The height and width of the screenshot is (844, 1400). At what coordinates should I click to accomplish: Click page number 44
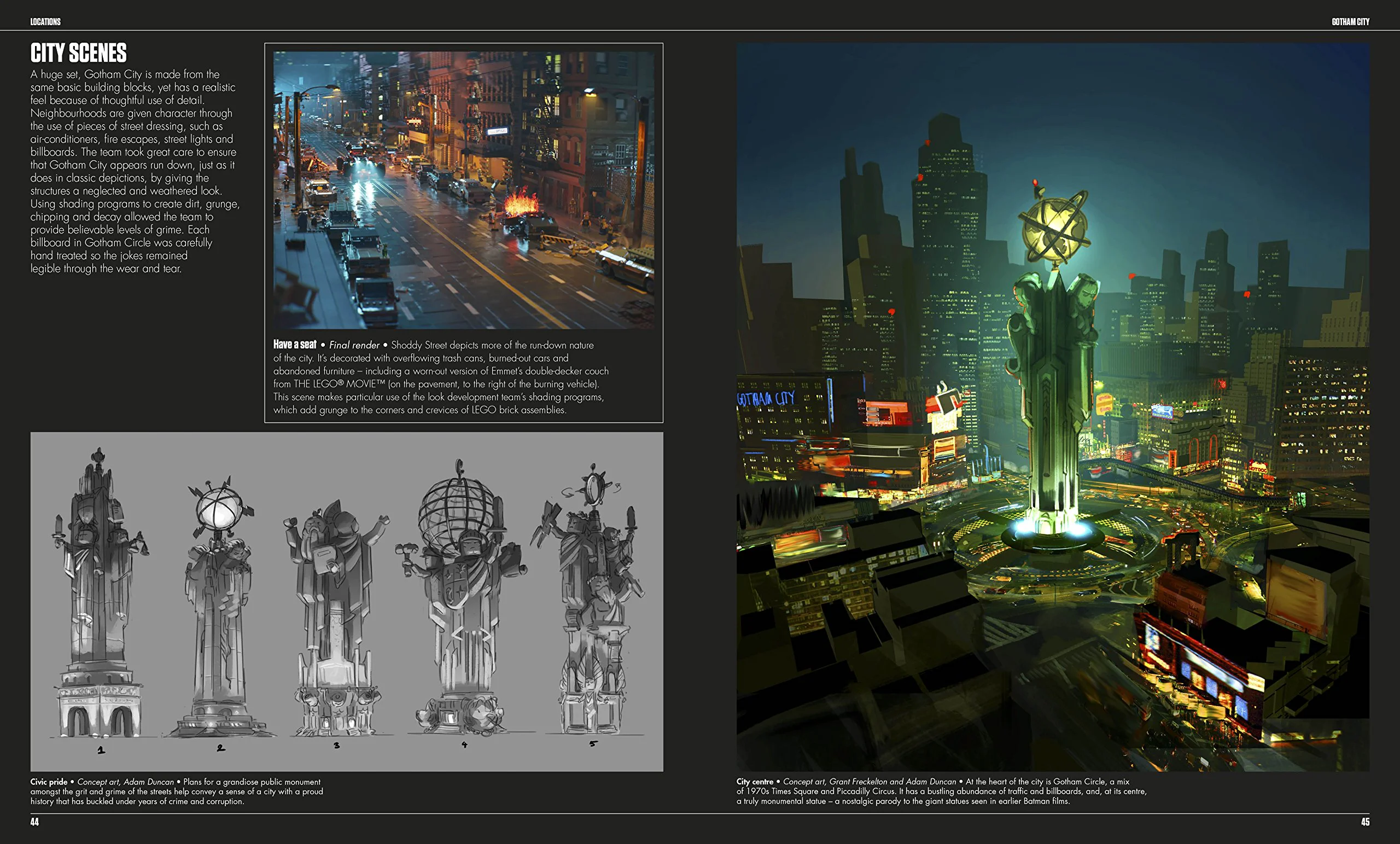34,822
